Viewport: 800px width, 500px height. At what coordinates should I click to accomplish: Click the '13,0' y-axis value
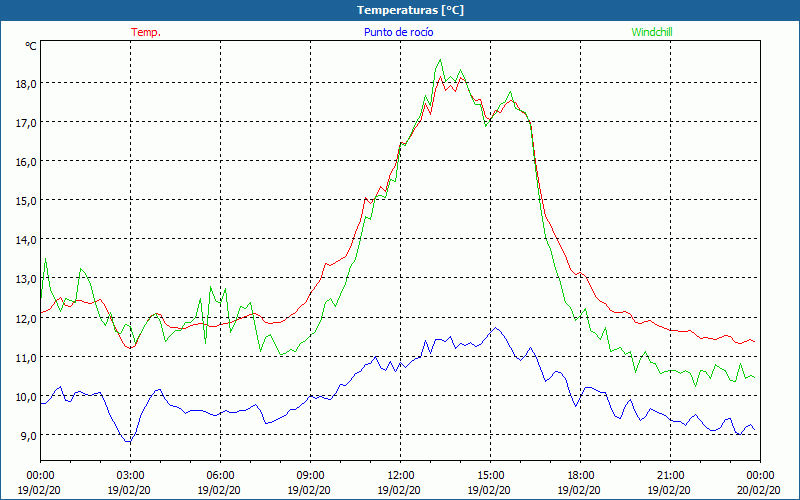26,279
